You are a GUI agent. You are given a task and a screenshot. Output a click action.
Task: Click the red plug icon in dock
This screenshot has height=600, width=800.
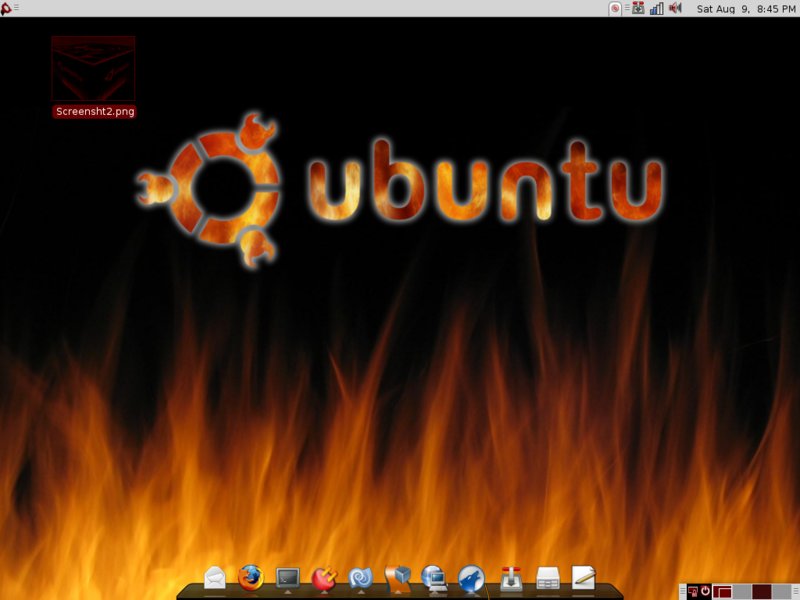click(x=323, y=577)
